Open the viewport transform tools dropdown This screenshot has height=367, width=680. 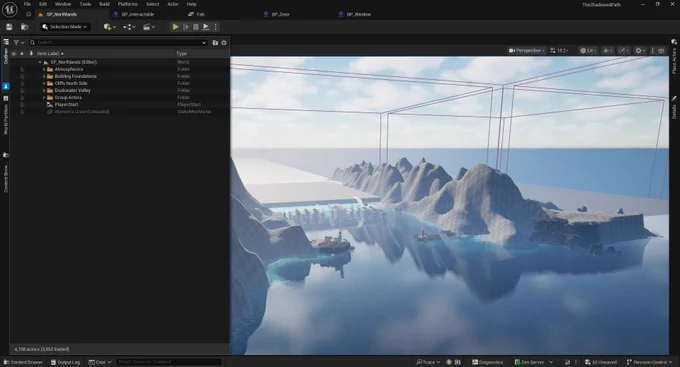pyautogui.click(x=624, y=51)
